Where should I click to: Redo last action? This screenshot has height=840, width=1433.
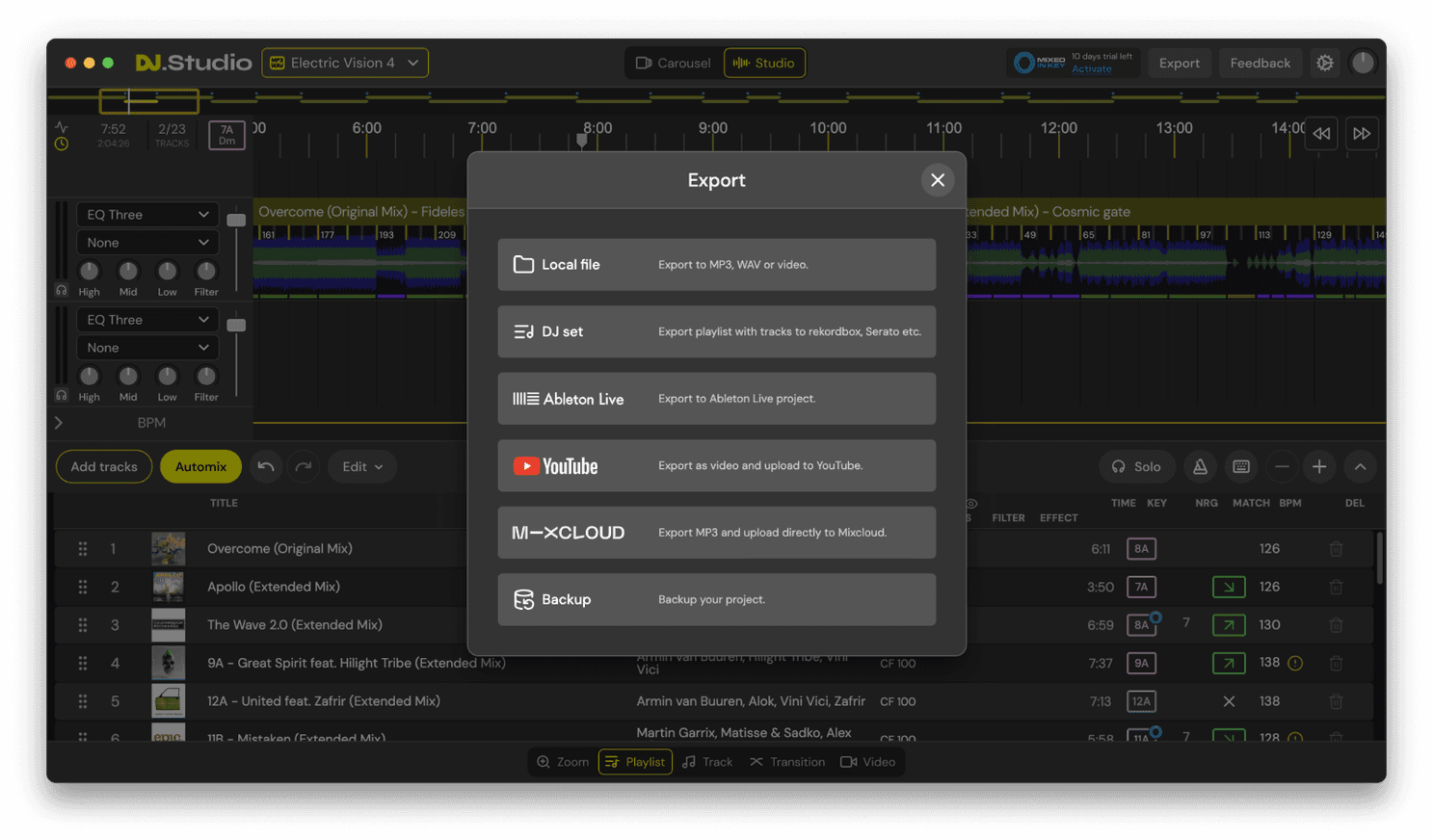(304, 466)
